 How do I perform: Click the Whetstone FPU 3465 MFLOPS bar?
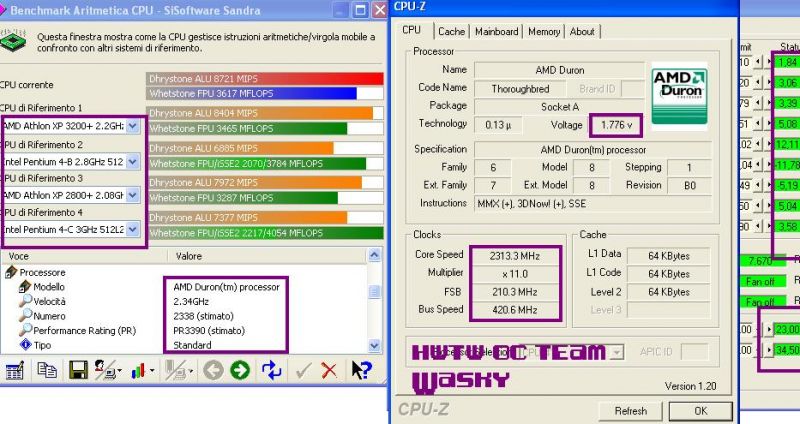click(247, 129)
